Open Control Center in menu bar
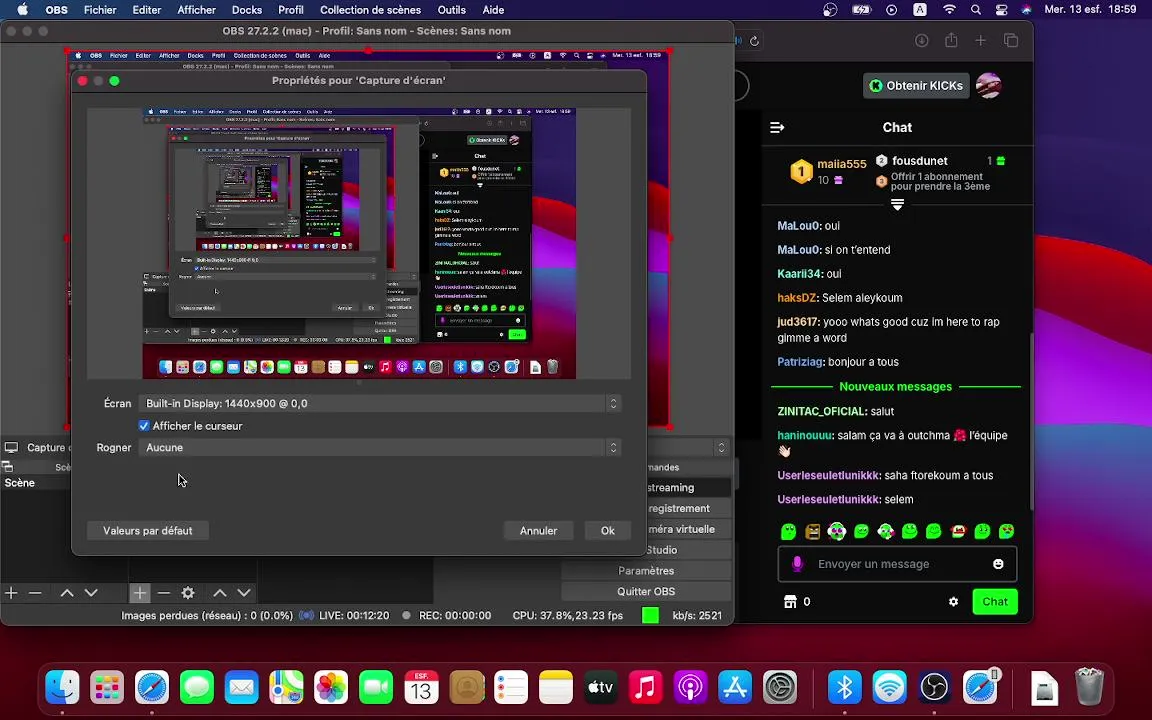The image size is (1152, 720). [1001, 10]
